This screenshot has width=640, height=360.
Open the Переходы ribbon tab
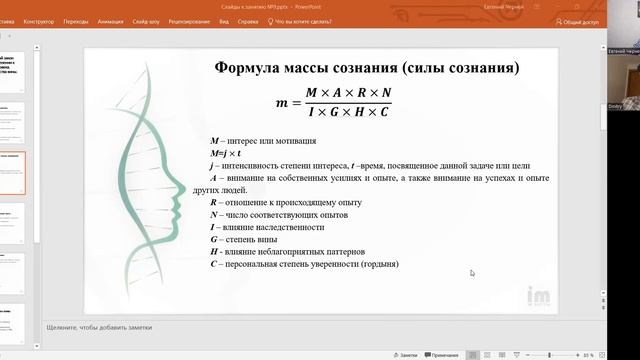[76, 22]
